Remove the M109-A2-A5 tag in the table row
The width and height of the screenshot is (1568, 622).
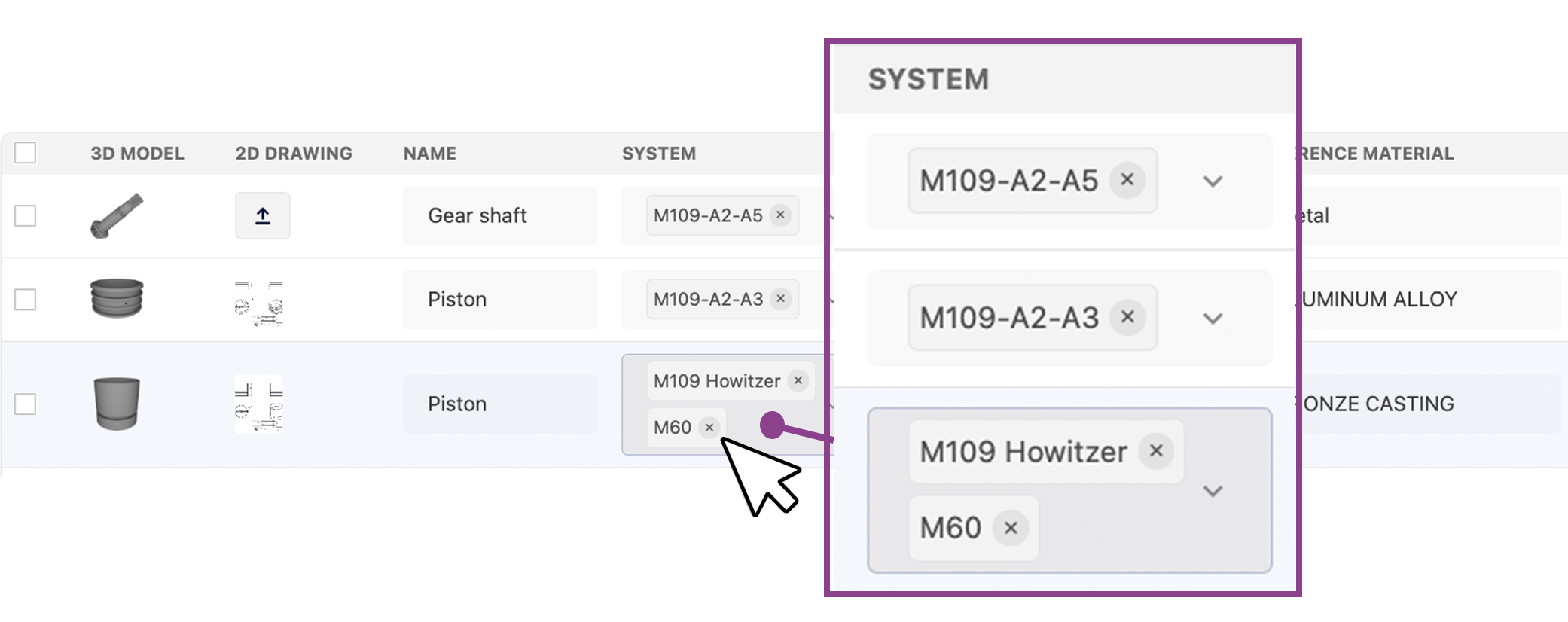pyautogui.click(x=781, y=215)
